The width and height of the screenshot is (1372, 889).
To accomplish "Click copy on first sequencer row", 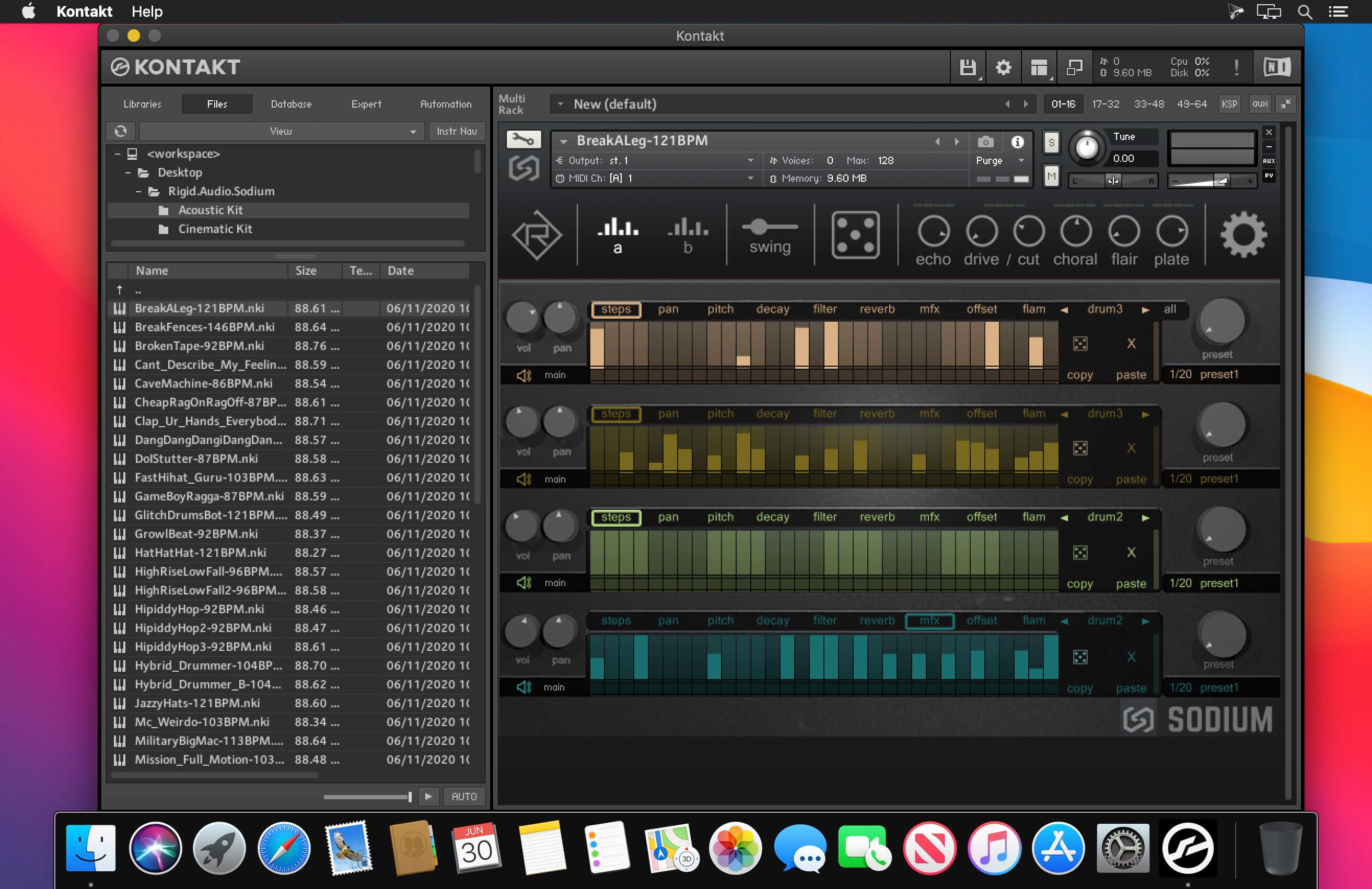I will (1080, 375).
